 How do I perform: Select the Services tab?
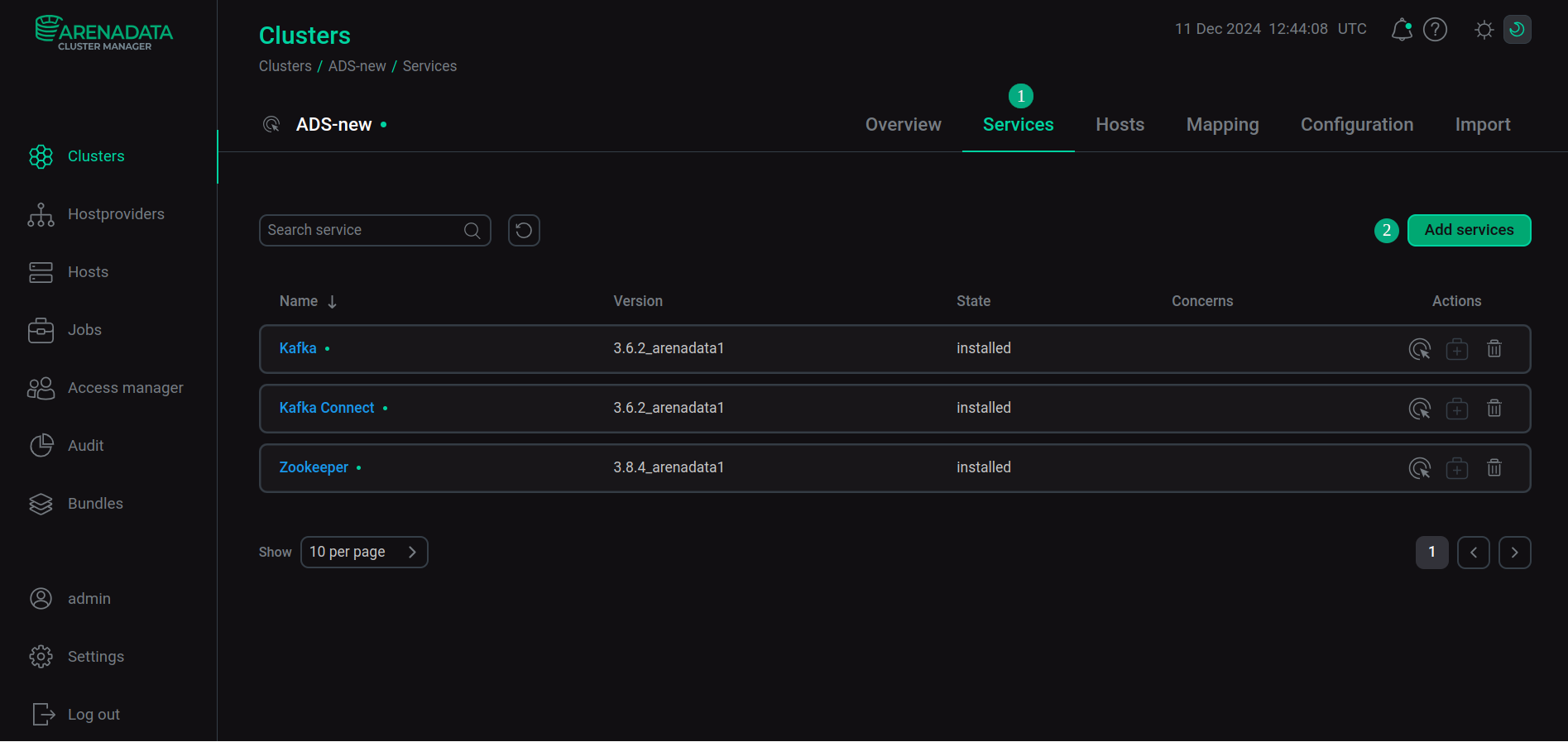1018,125
